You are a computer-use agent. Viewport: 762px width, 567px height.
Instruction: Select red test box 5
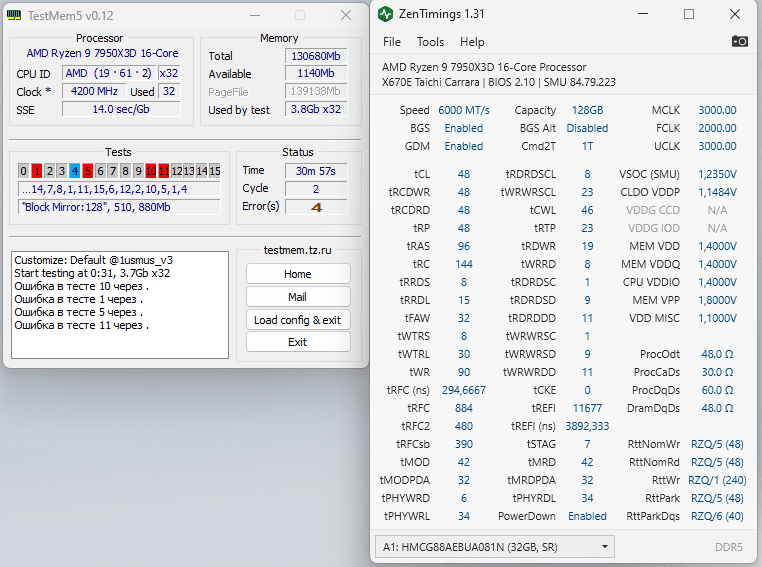[x=87, y=171]
